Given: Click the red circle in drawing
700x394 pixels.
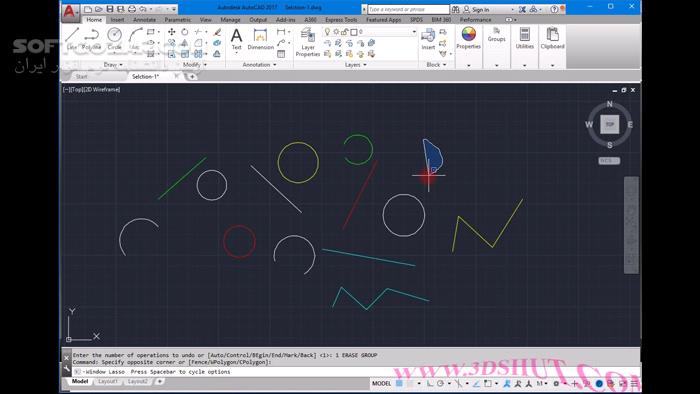Looking at the screenshot, I should coord(239,241).
